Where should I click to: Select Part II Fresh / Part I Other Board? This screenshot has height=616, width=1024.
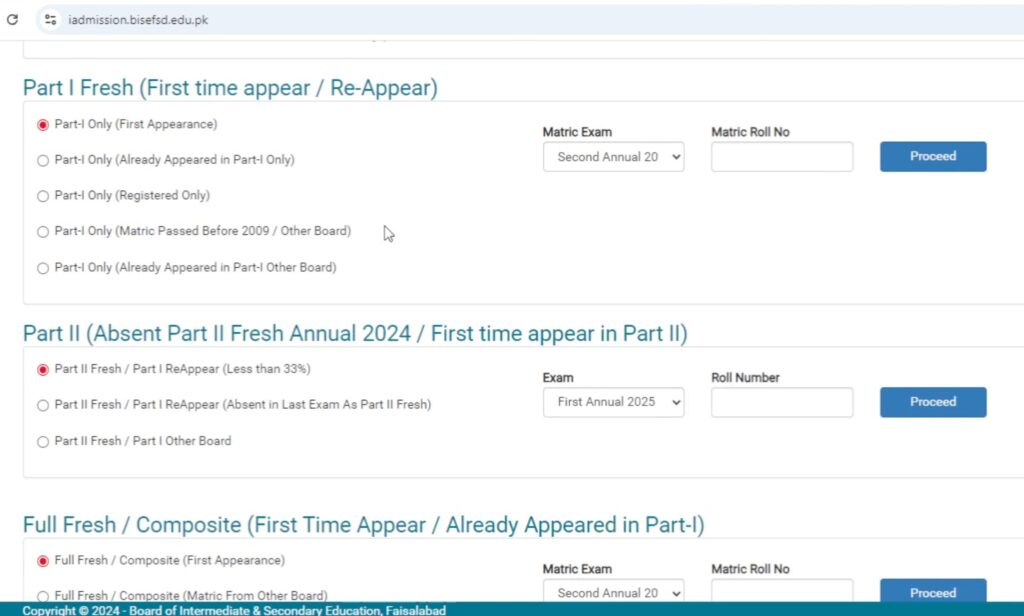[x=43, y=441]
